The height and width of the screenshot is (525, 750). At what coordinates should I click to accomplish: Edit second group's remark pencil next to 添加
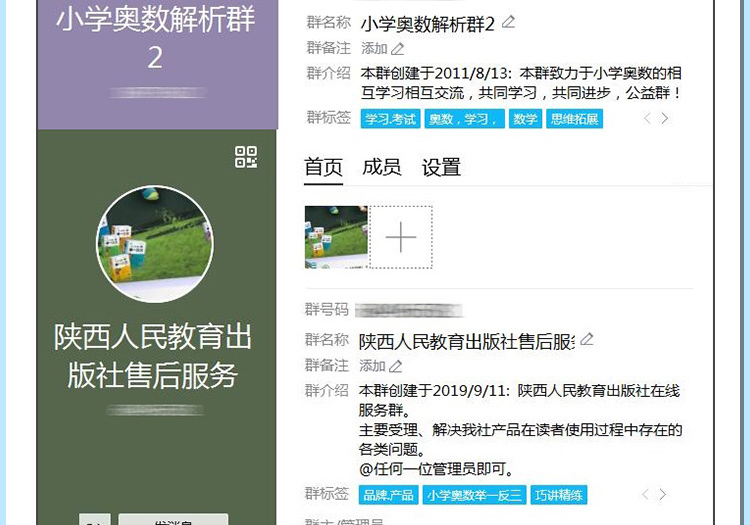click(396, 366)
